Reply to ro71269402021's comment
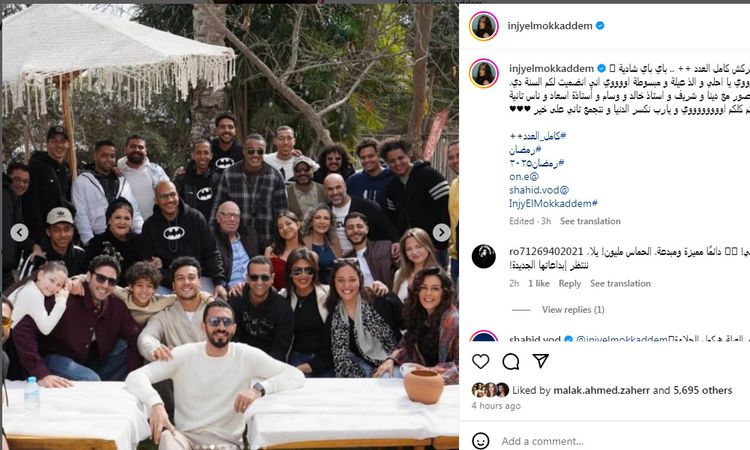 (570, 284)
